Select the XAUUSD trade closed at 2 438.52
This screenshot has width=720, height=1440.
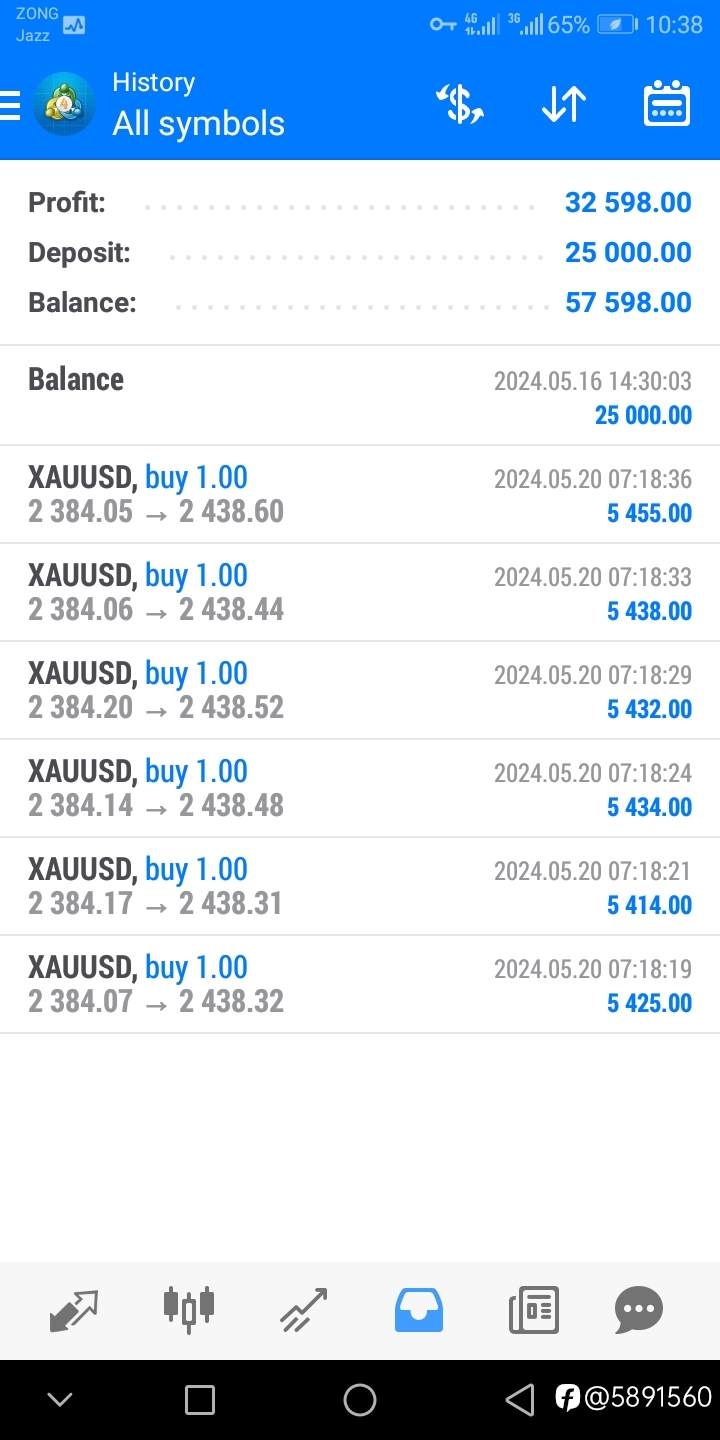(x=360, y=691)
